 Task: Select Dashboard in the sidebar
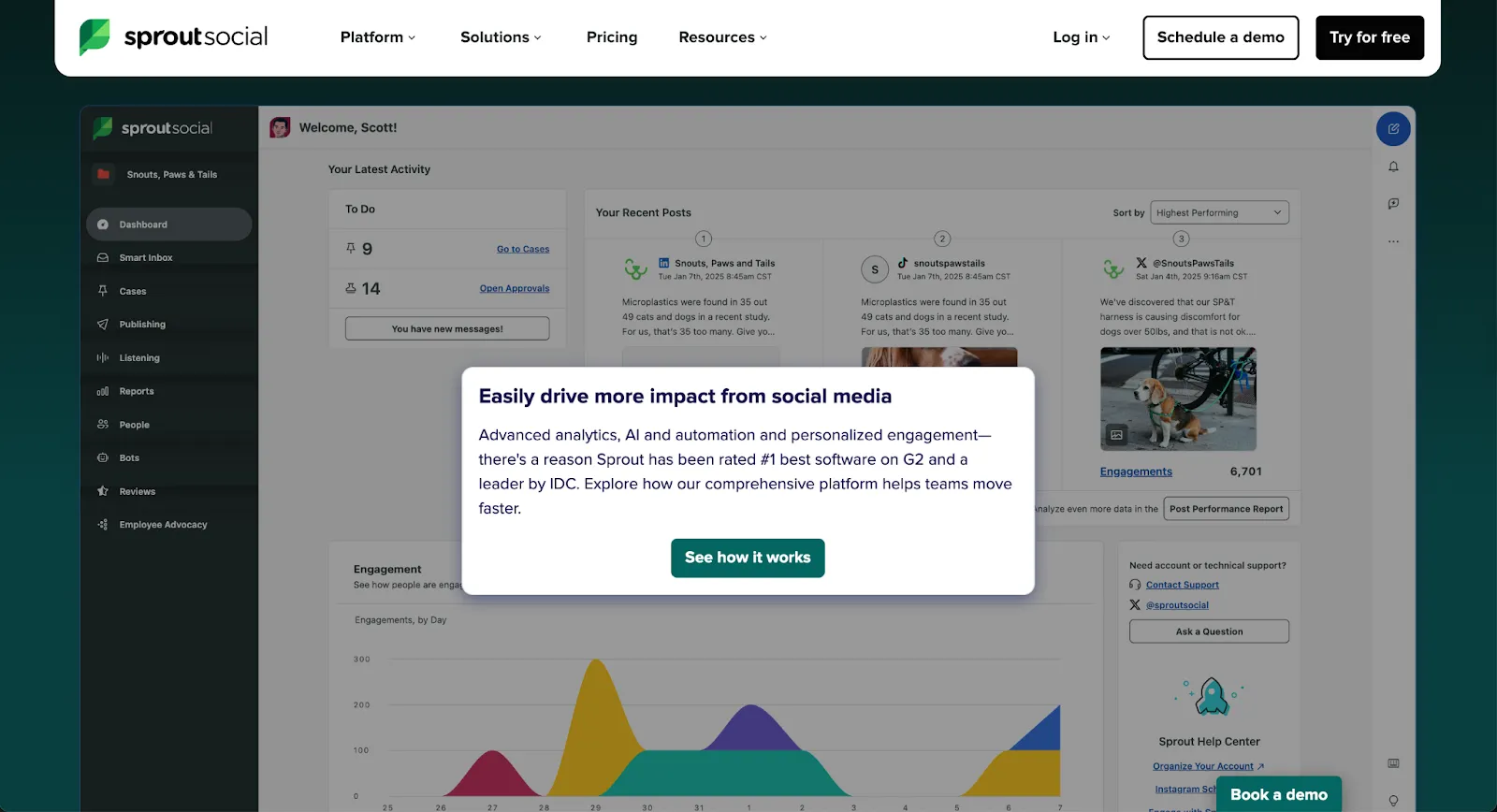click(169, 225)
